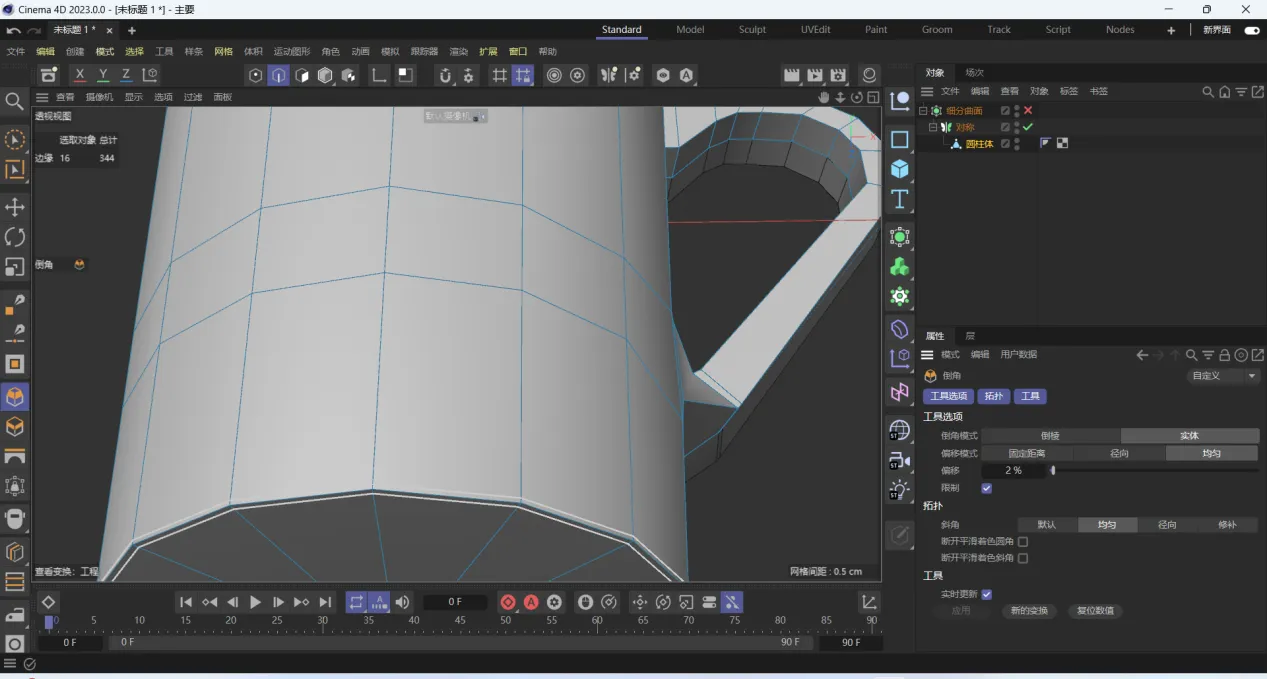Click the 复位数值 button

point(1095,611)
